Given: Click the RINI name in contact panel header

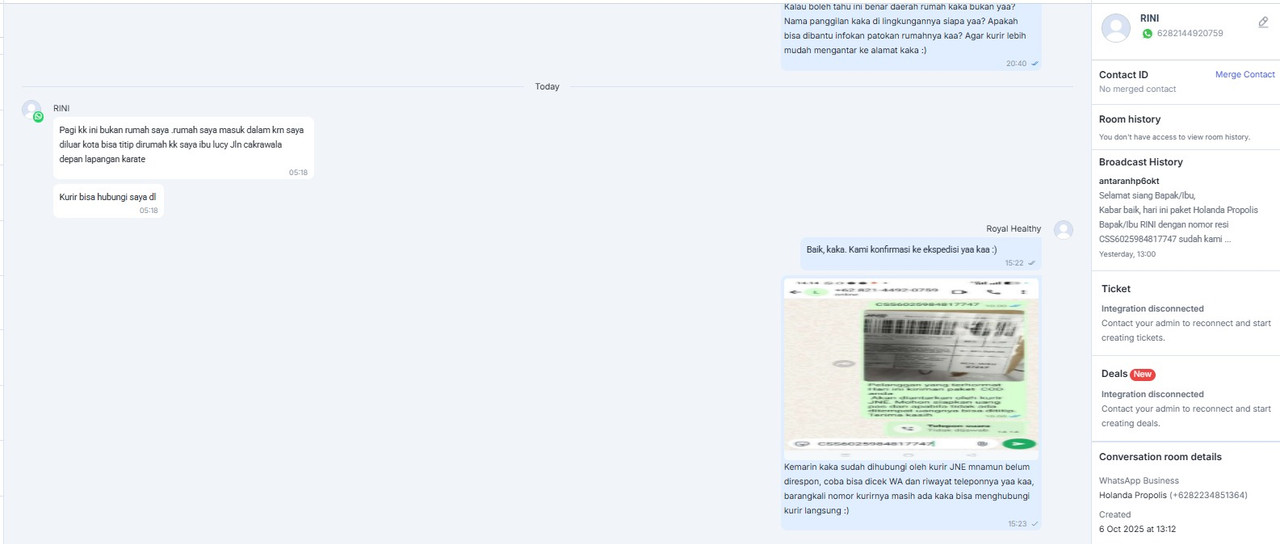Looking at the screenshot, I should [1150, 19].
